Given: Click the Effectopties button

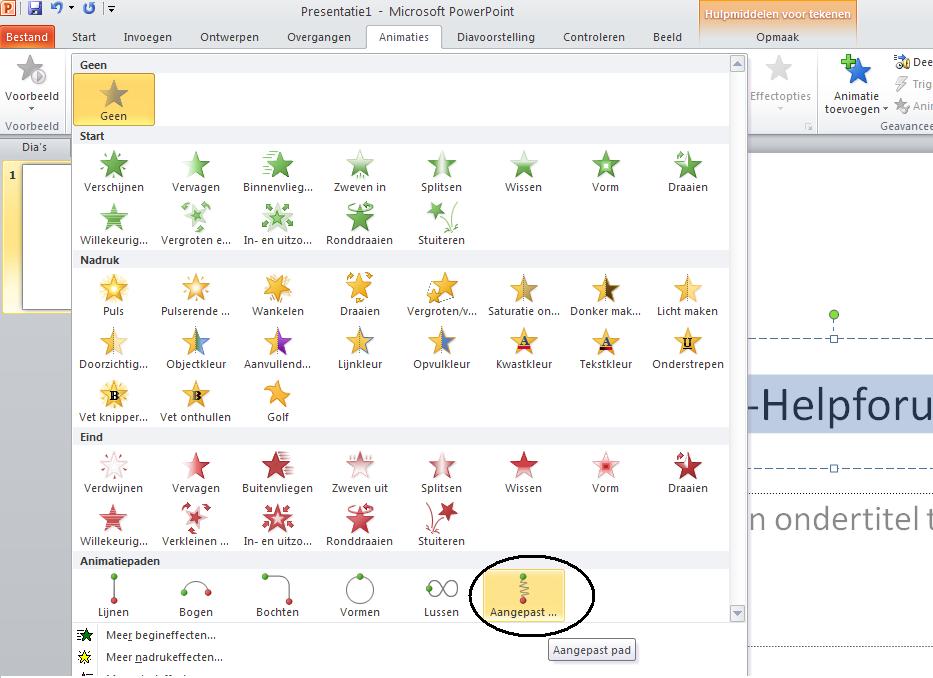Looking at the screenshot, I should 779,85.
